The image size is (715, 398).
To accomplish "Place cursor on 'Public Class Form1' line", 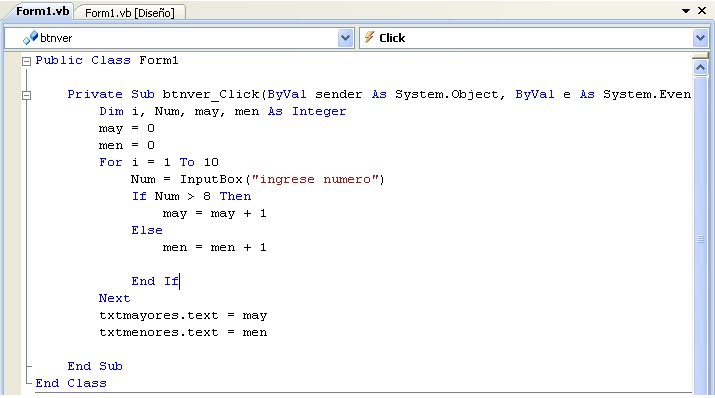I will click(107, 60).
